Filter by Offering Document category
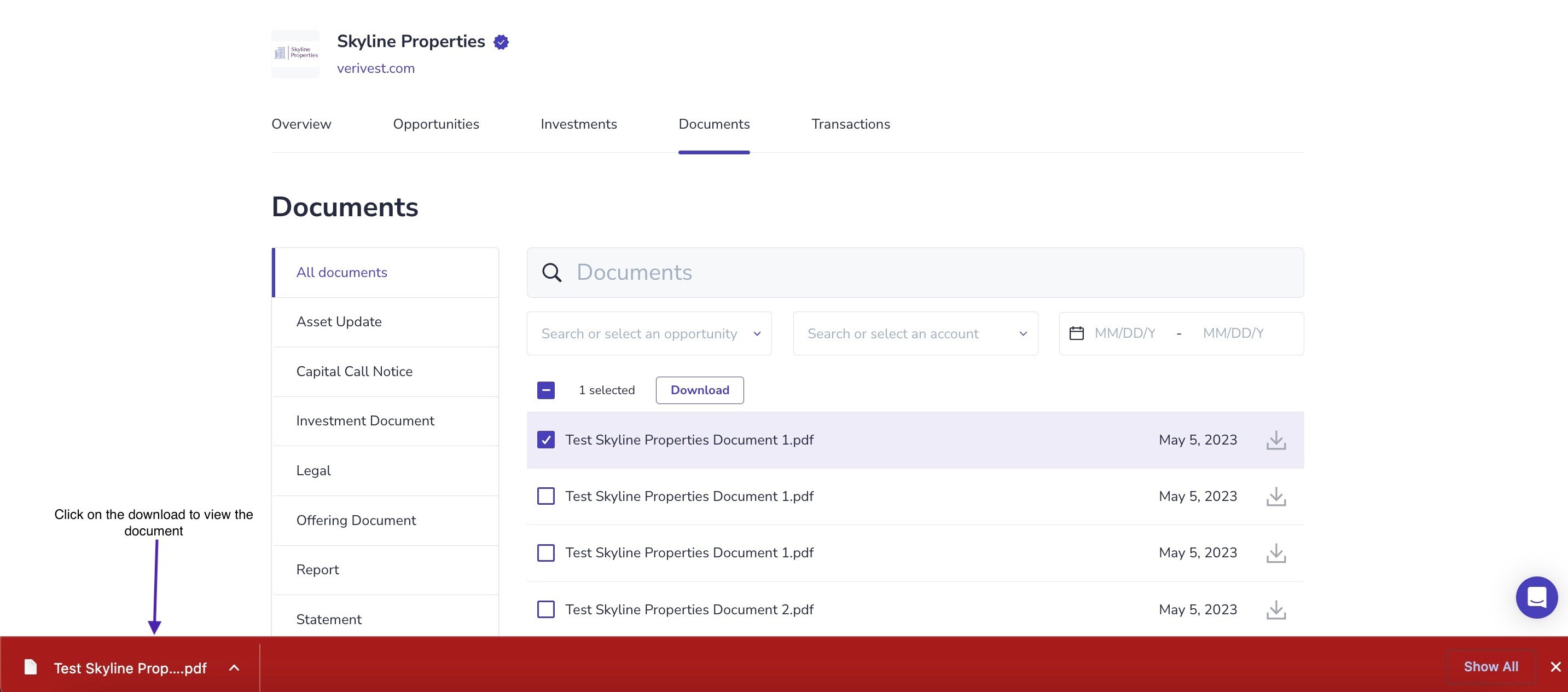Image resolution: width=1568 pixels, height=692 pixels. tap(385, 520)
